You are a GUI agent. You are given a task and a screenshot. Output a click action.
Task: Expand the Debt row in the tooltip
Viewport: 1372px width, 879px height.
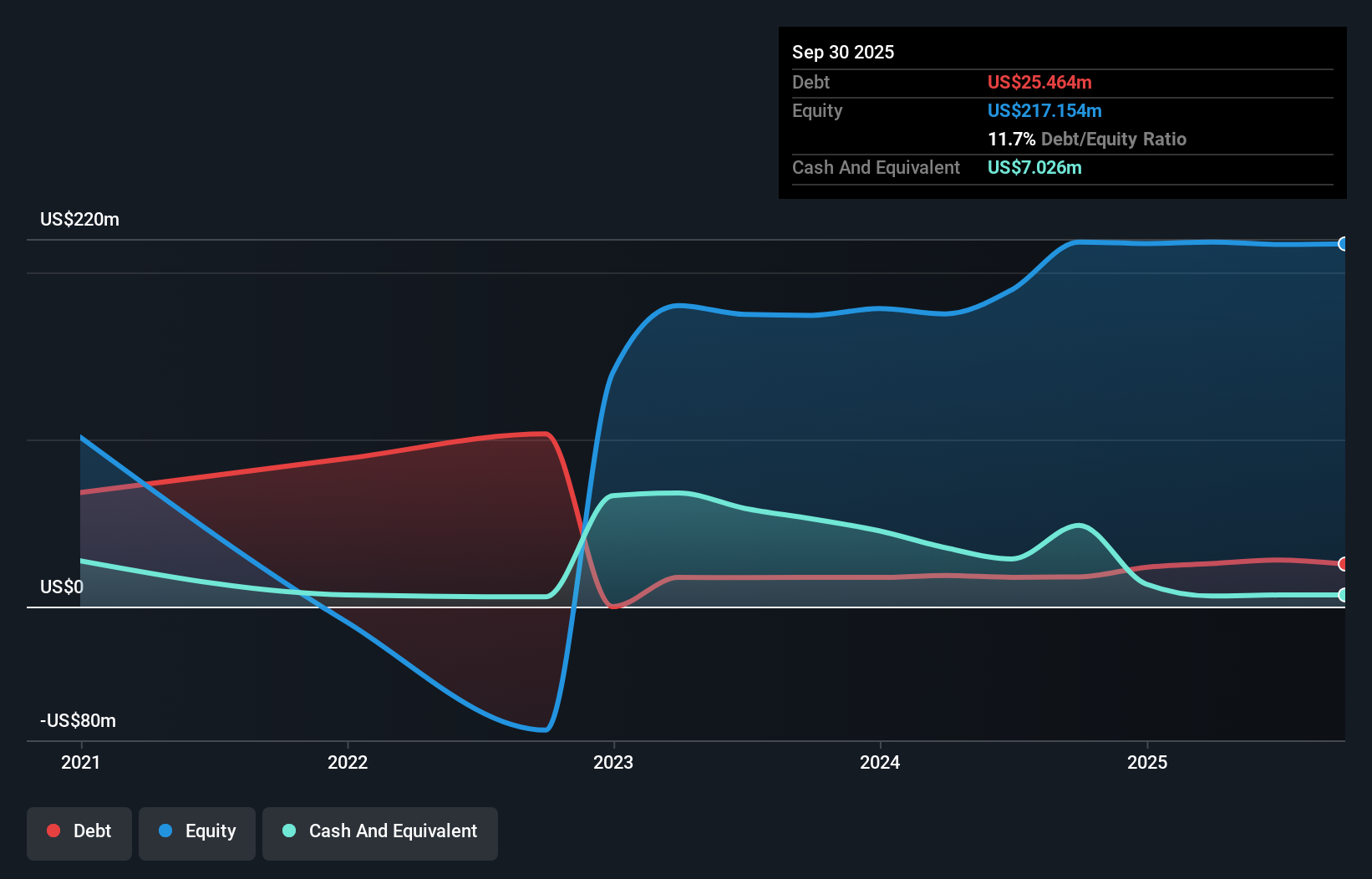tap(810, 82)
